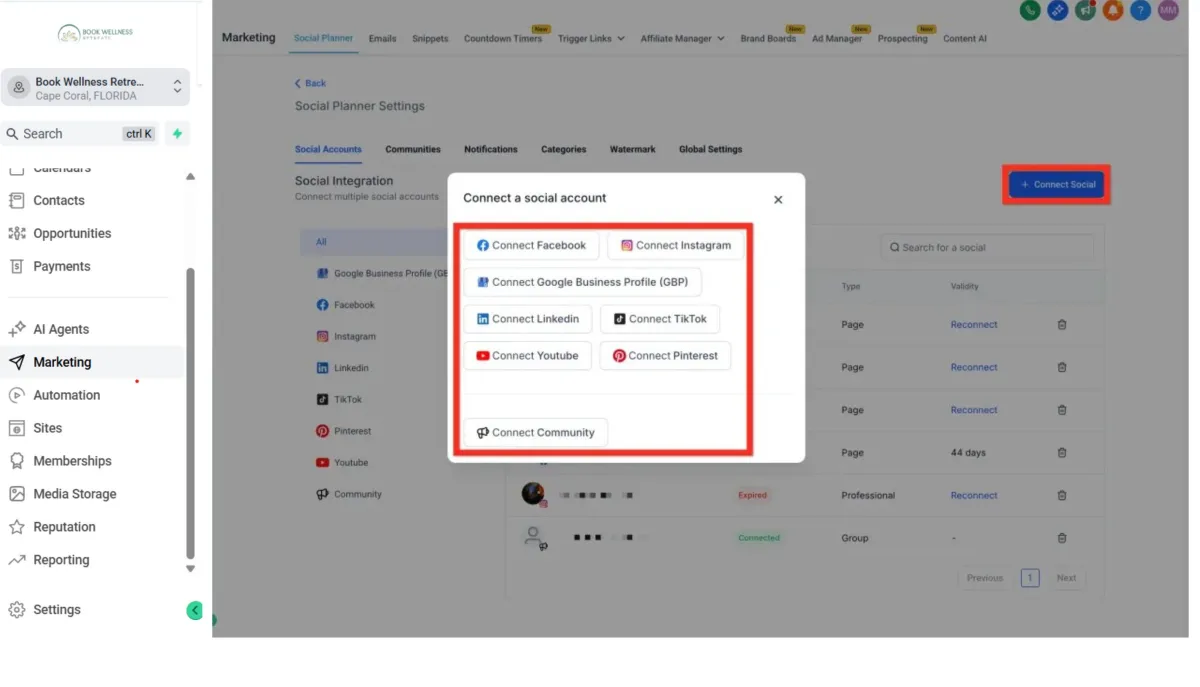Viewport: 1200px width, 687px height.
Task: Click the green lightning quick actions icon
Action: tap(177, 133)
